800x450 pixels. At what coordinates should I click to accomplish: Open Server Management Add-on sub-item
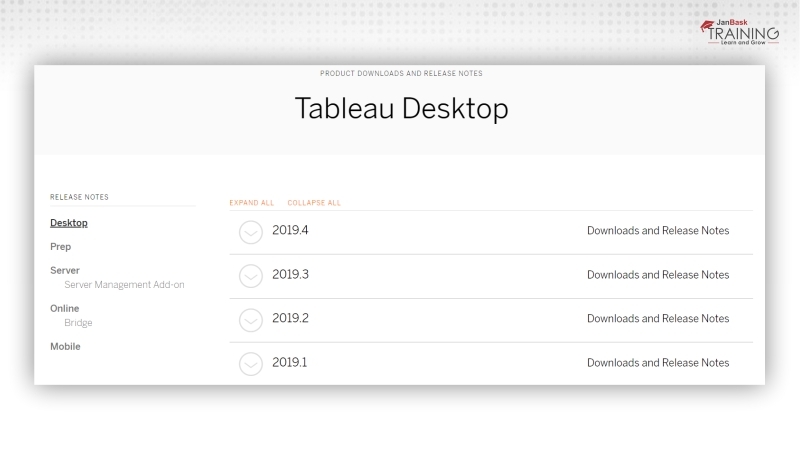[x=124, y=285]
